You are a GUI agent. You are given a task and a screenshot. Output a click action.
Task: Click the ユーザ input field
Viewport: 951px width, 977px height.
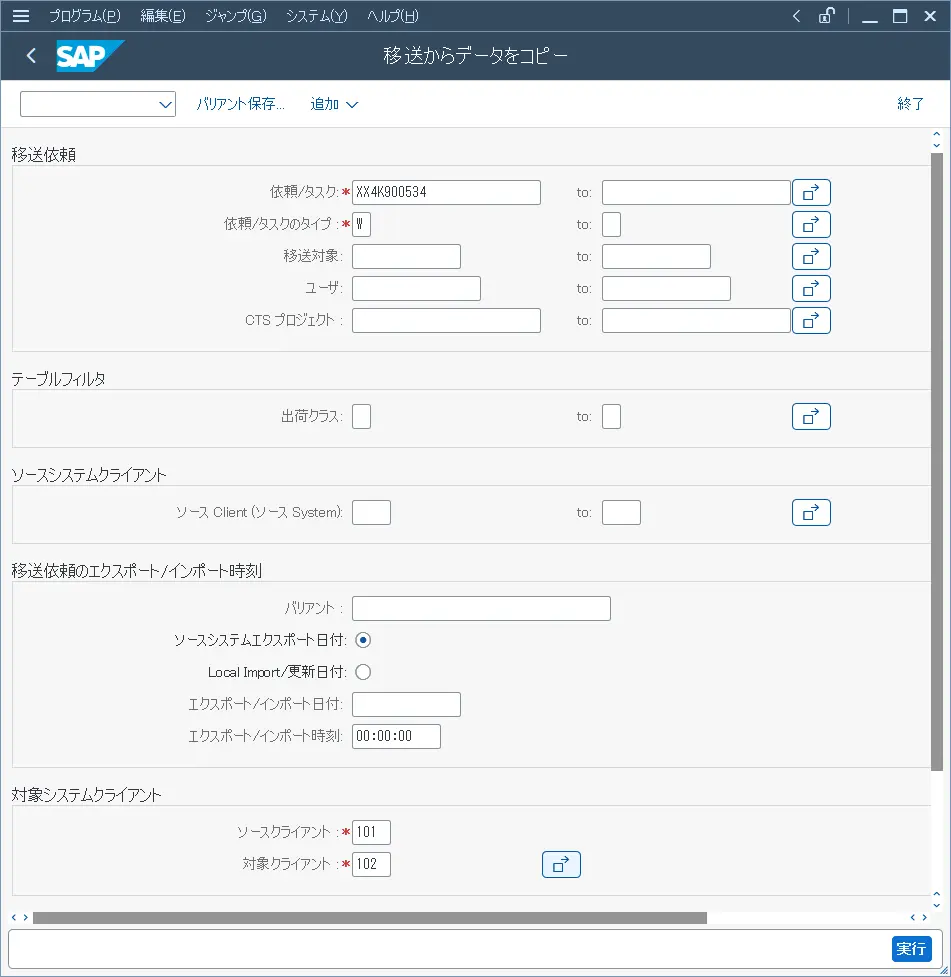pyautogui.click(x=416, y=288)
